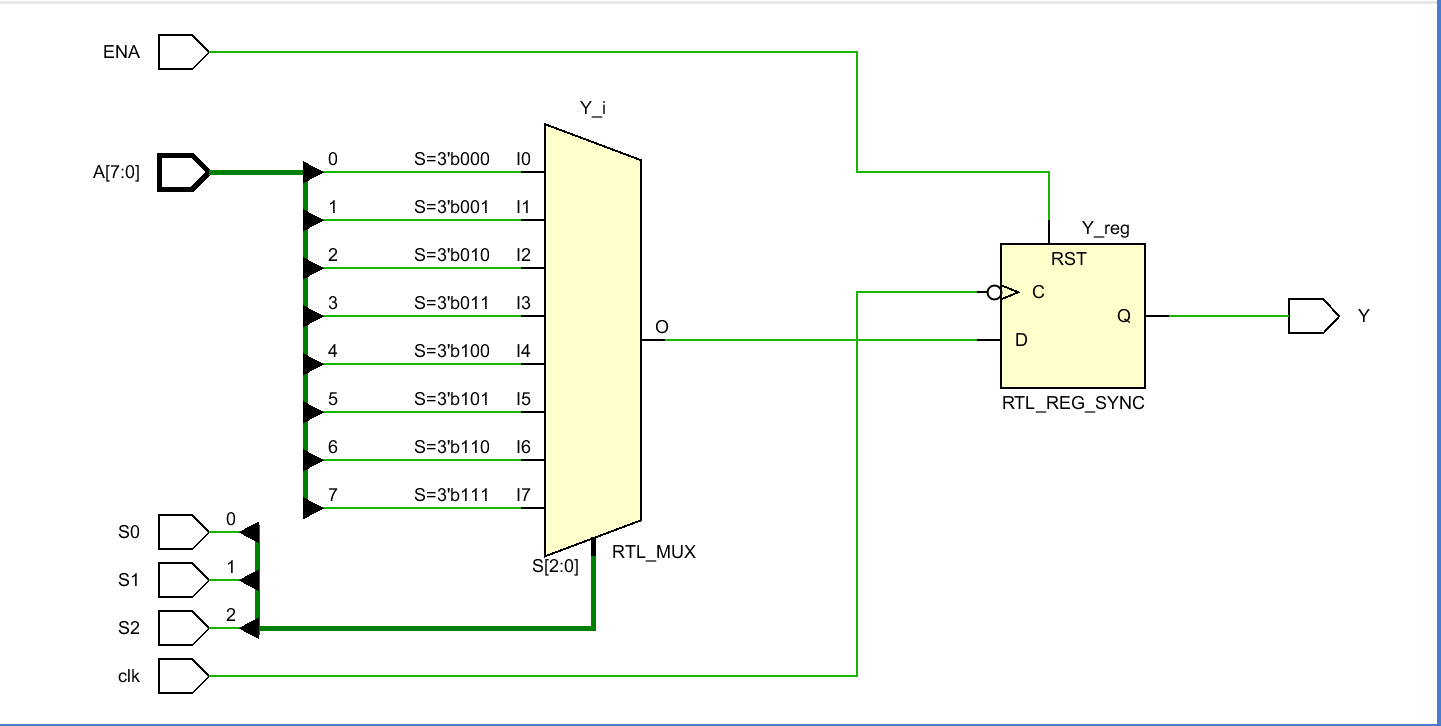The width and height of the screenshot is (1441, 726).
Task: Click the bus splitter tap for bit 4
Action: (x=313, y=364)
